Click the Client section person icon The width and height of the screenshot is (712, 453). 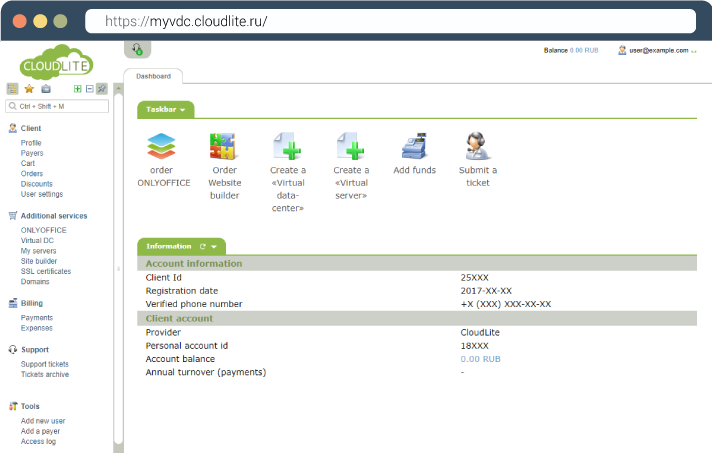[x=13, y=128]
